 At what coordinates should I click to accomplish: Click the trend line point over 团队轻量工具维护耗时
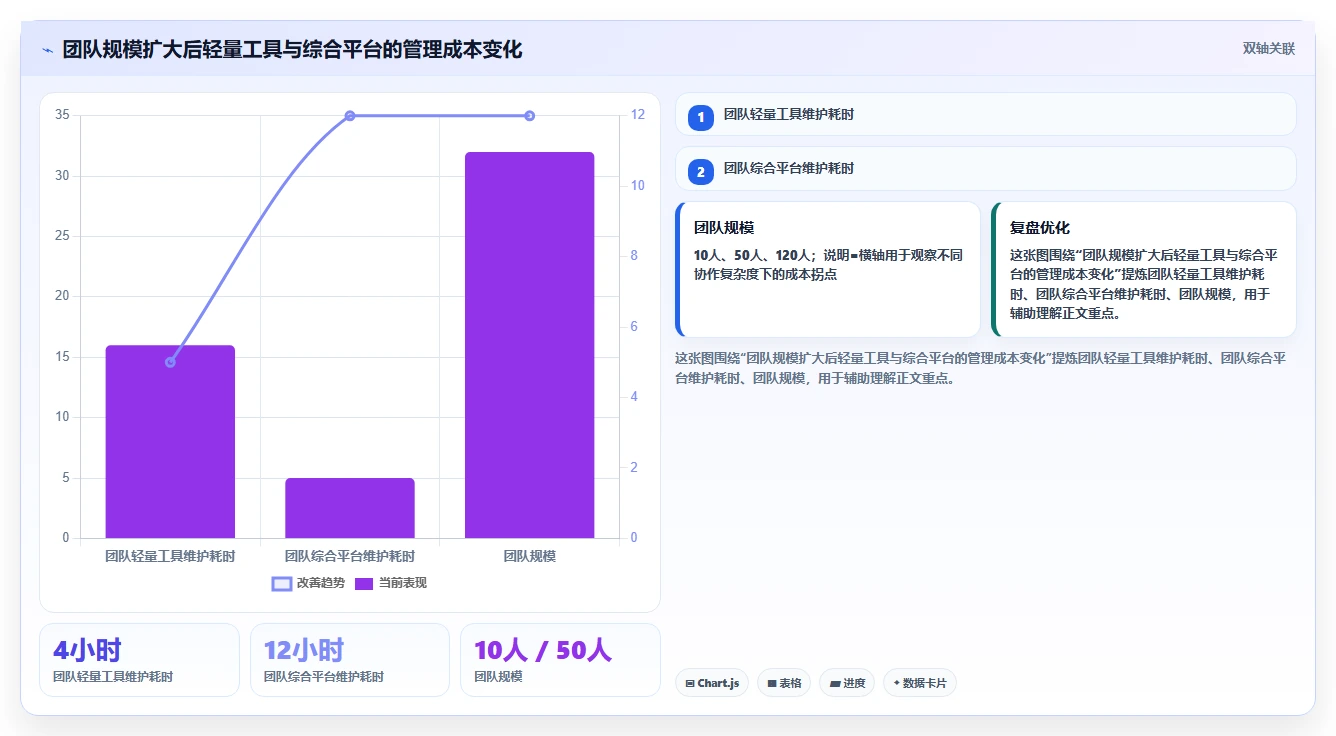170,362
